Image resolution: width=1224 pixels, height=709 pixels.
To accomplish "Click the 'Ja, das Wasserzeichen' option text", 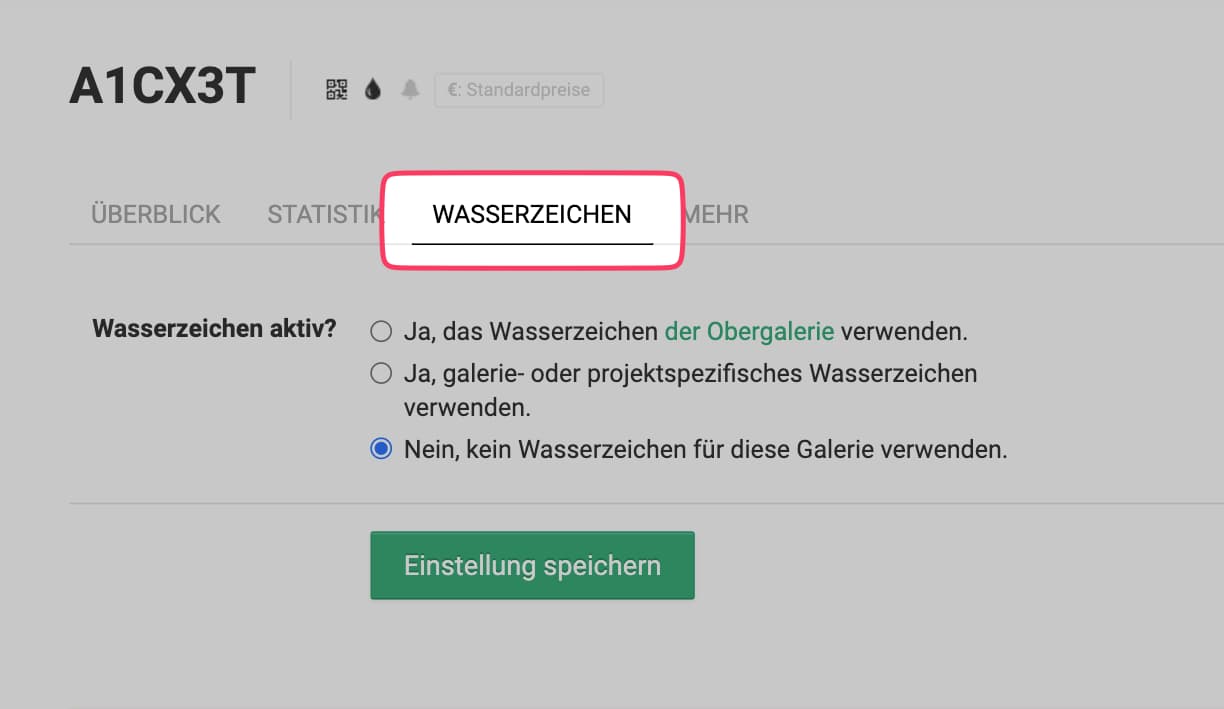I will tap(531, 331).
